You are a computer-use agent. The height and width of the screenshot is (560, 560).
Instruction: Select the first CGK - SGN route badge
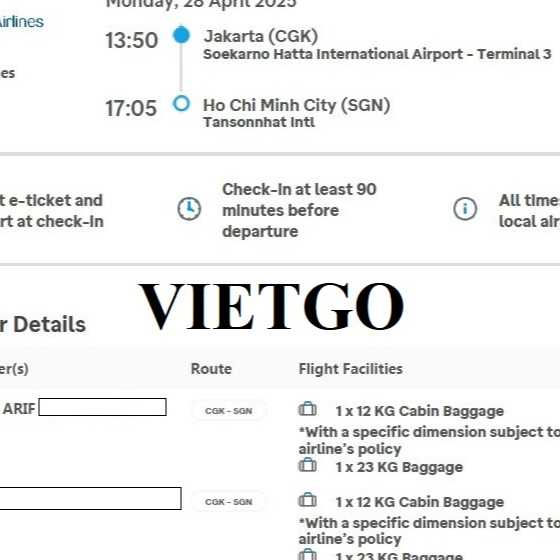click(229, 411)
